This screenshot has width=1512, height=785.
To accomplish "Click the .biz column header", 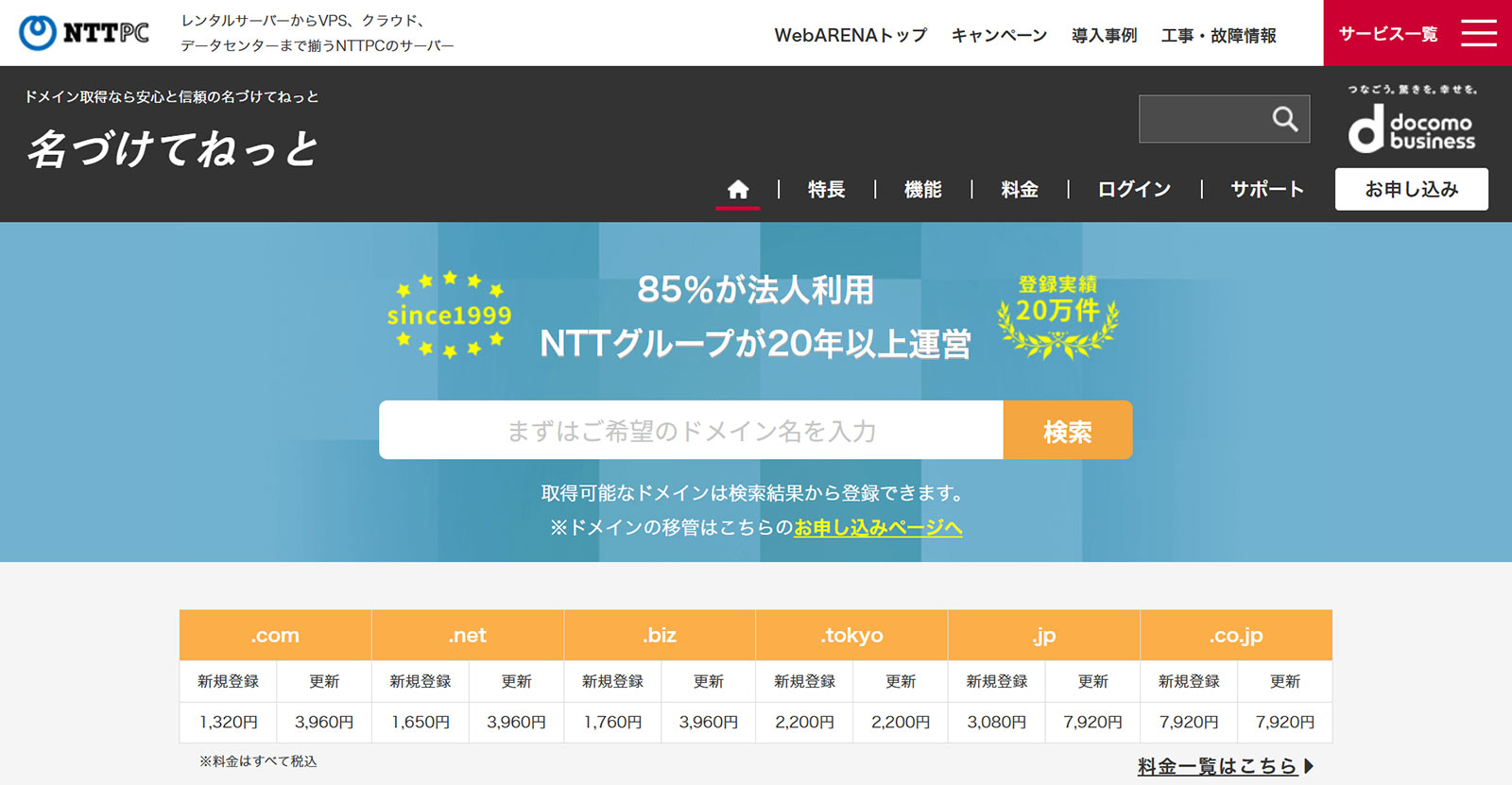I will (660, 635).
